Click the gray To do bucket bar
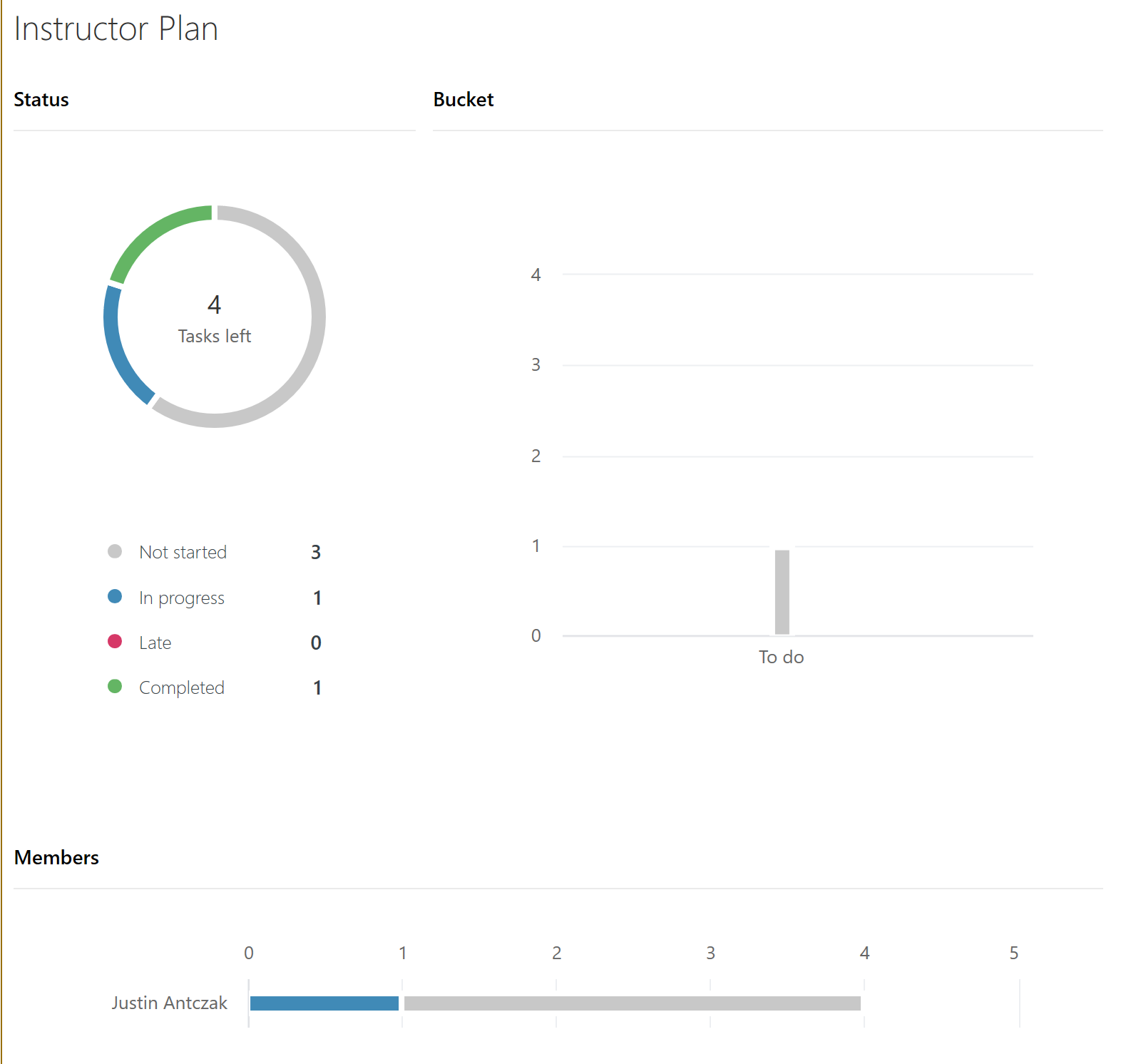The width and height of the screenshot is (1126, 1064). point(782,592)
